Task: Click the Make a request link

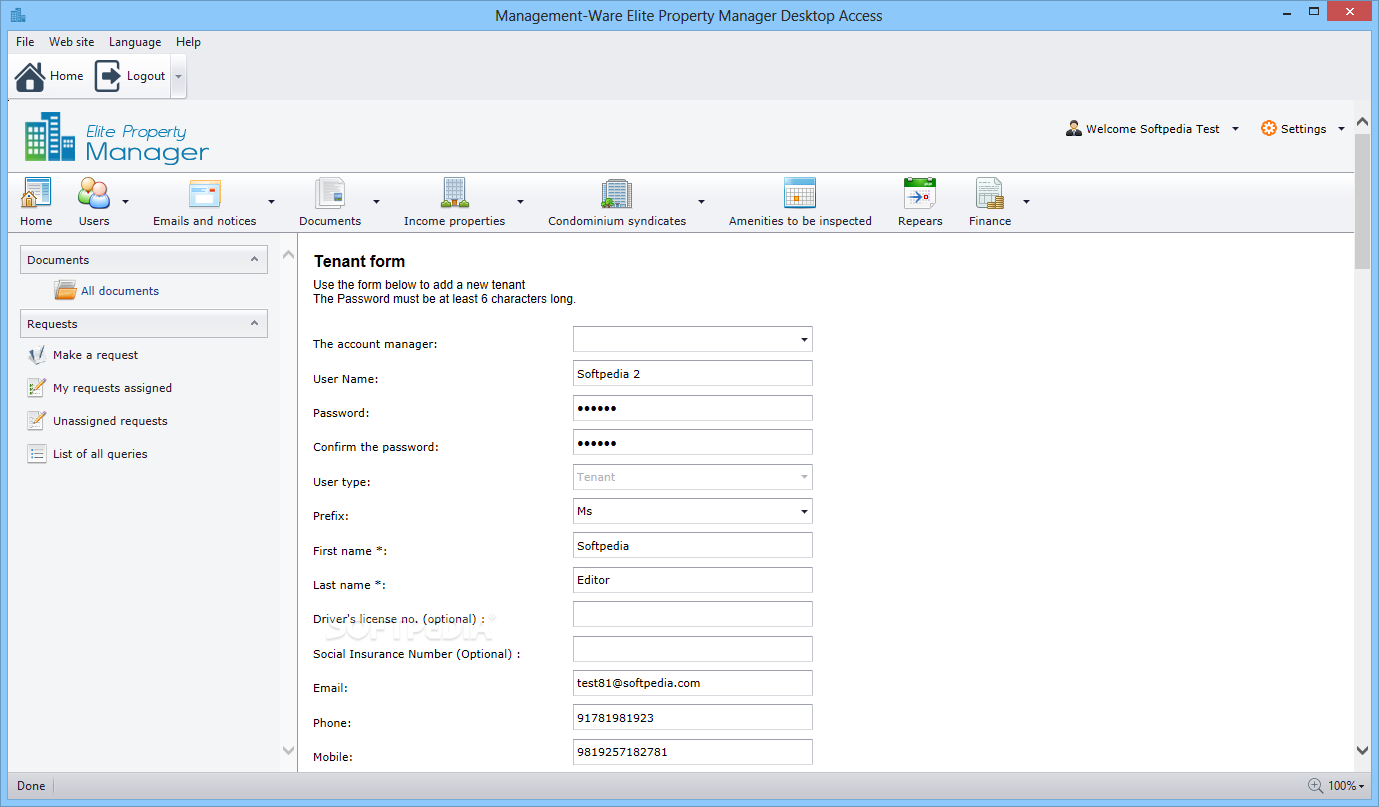Action: click(x=96, y=355)
